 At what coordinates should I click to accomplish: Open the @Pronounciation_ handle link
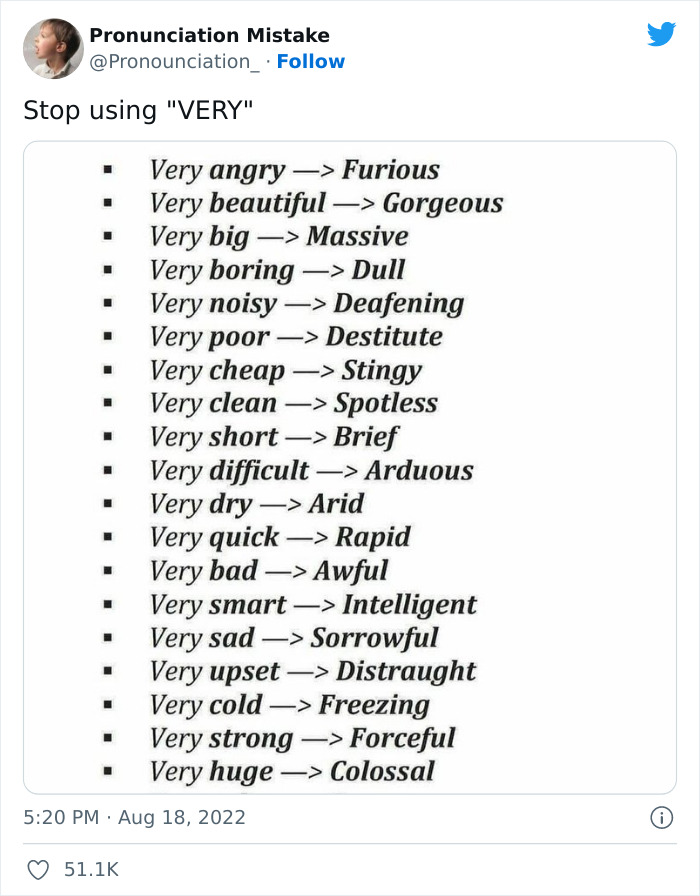[175, 62]
